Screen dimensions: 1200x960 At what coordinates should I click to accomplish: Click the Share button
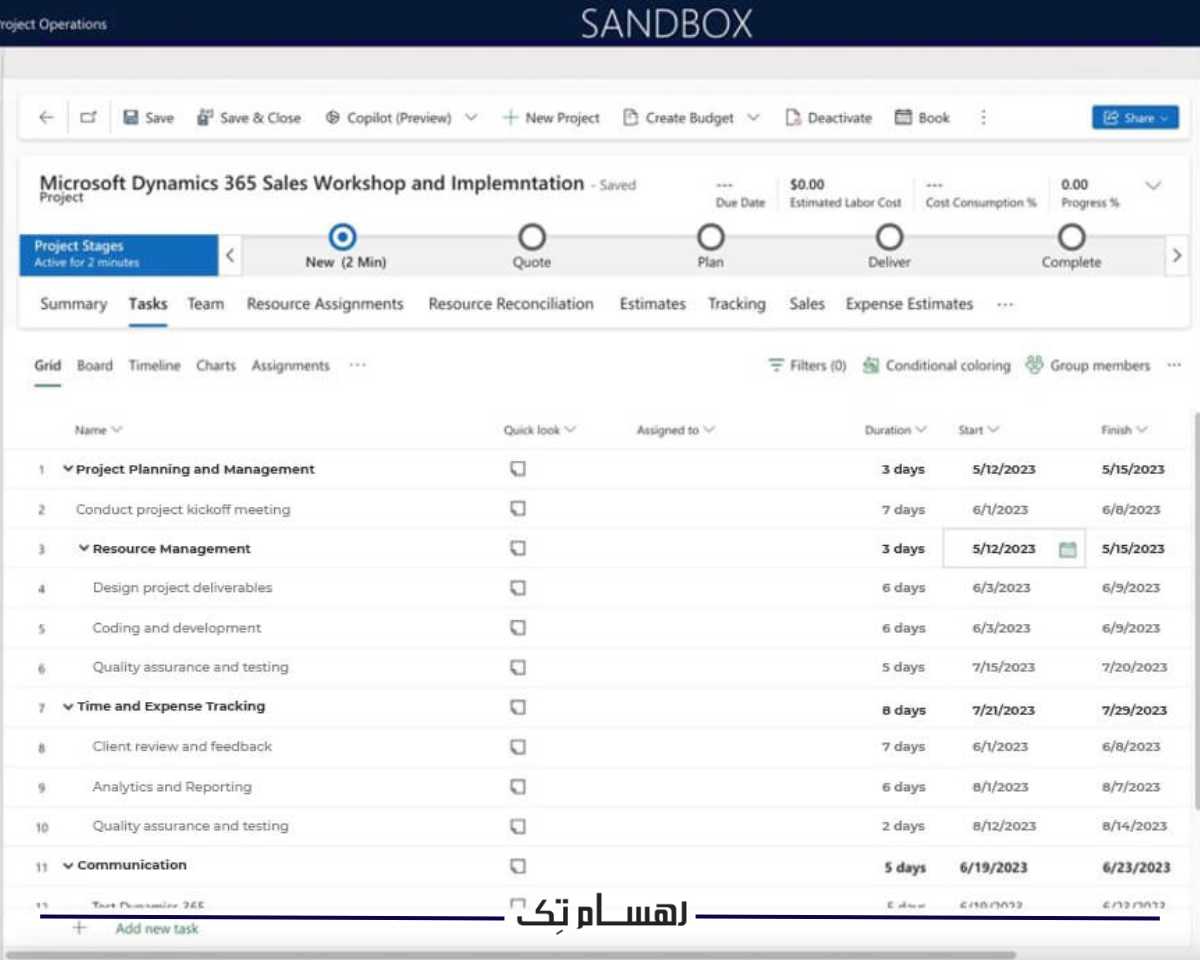tap(1134, 118)
